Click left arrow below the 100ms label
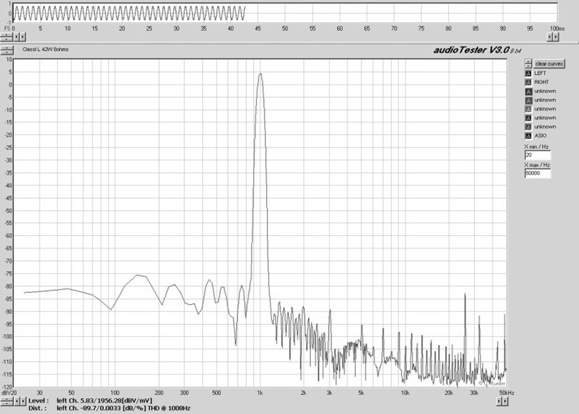The image size is (579, 414). (550, 37)
